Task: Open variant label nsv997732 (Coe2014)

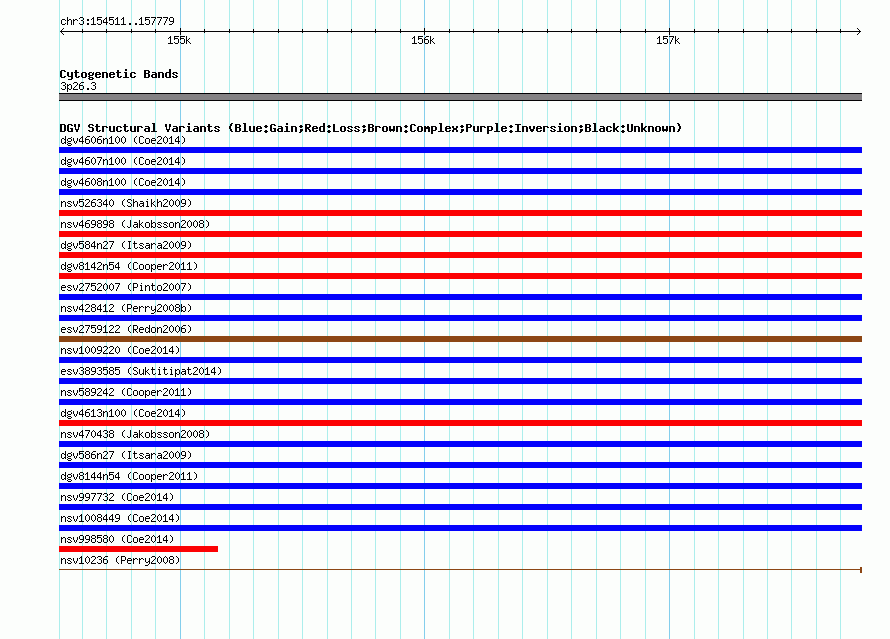Action: (117, 497)
